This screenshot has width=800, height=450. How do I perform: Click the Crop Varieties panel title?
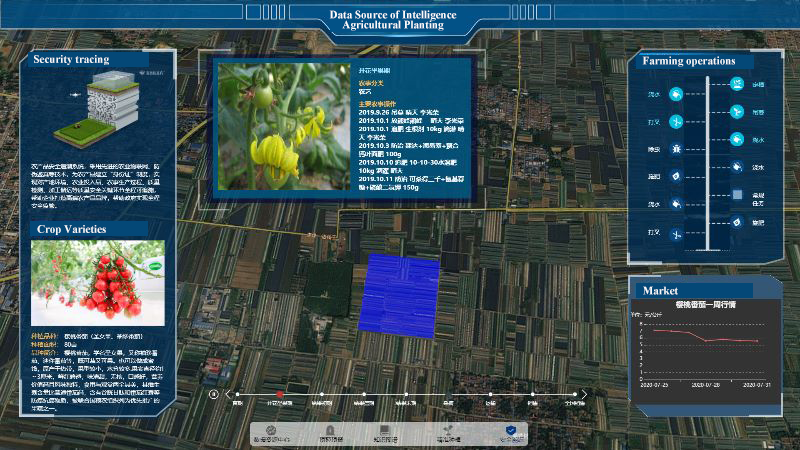coord(71,229)
